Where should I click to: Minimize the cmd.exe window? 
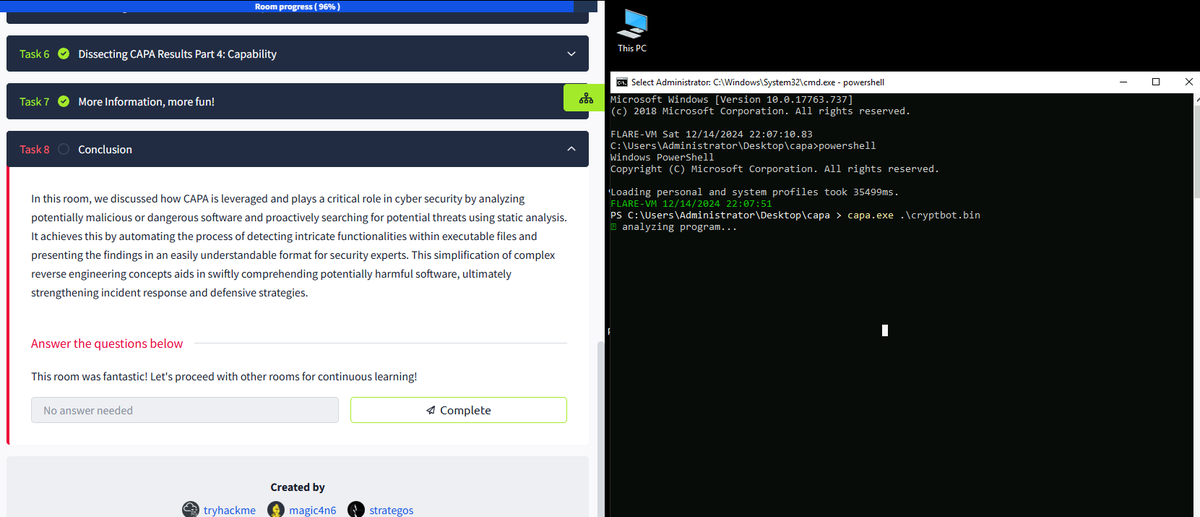[x=1121, y=82]
